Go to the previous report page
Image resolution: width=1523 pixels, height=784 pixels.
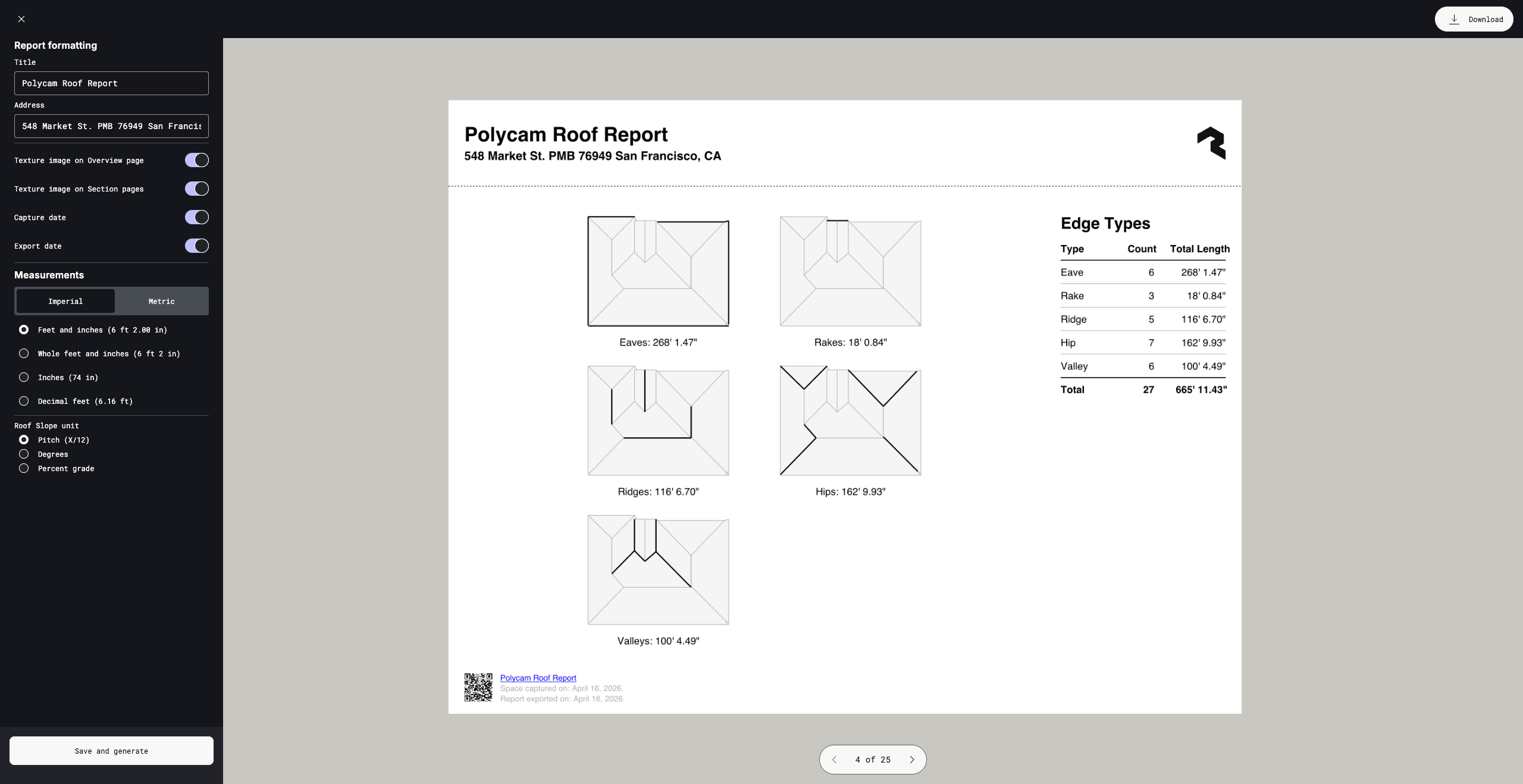834,760
